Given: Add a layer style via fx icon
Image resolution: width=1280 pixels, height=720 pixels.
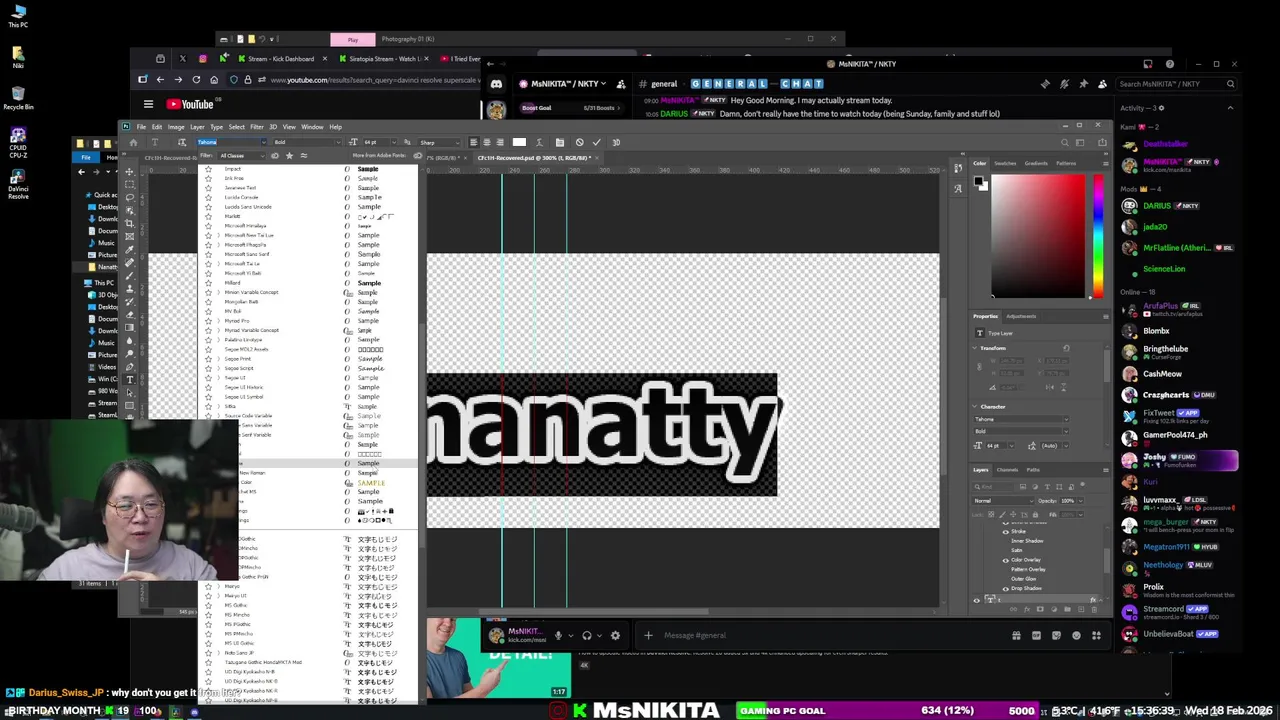Looking at the screenshot, I should coord(1027,609).
